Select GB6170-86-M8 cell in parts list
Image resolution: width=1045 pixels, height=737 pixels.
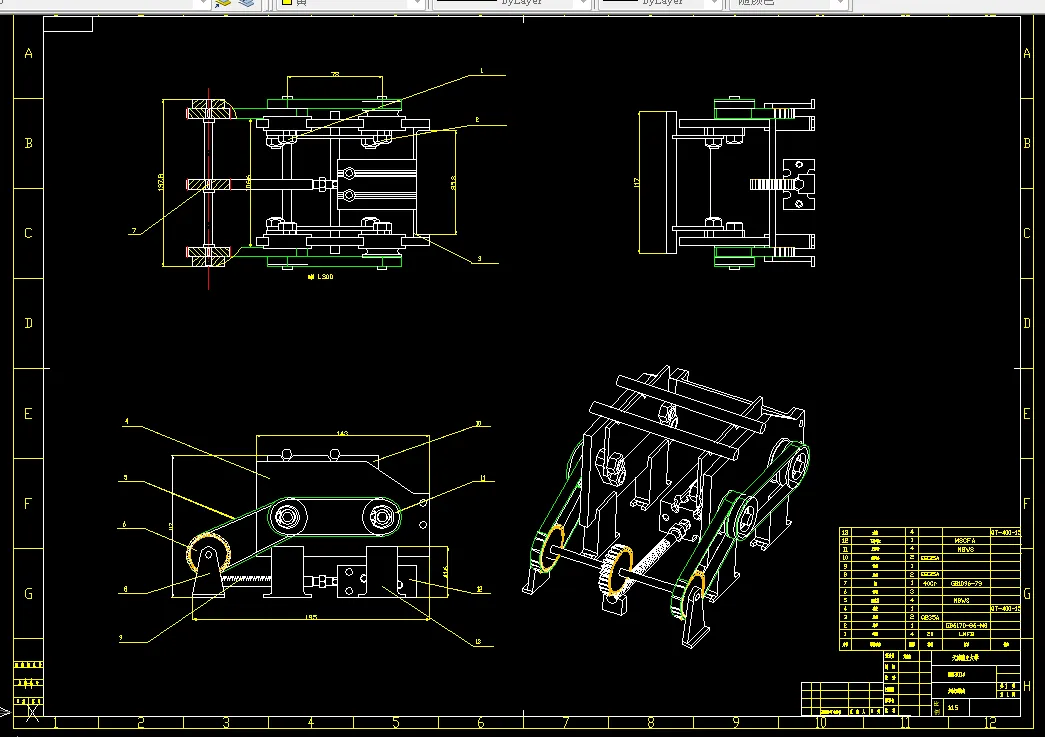966,626
